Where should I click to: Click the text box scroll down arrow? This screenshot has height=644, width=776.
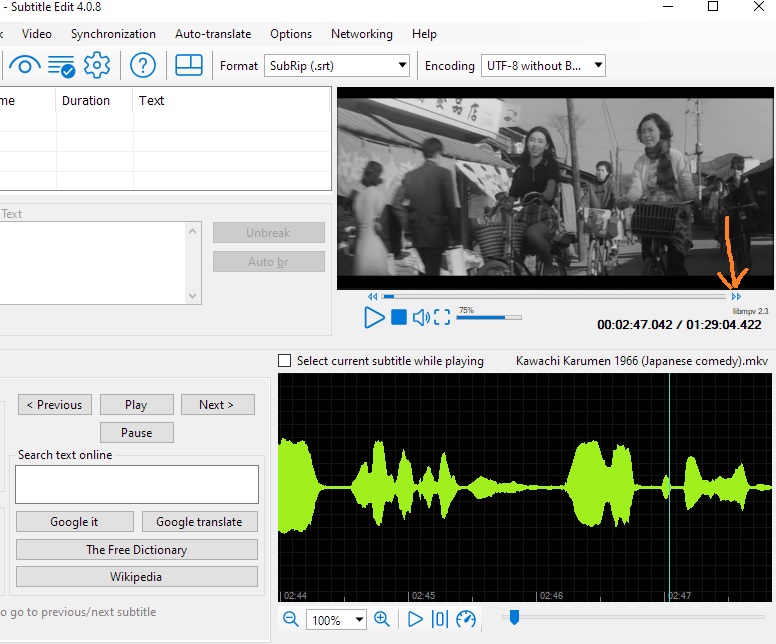193,296
